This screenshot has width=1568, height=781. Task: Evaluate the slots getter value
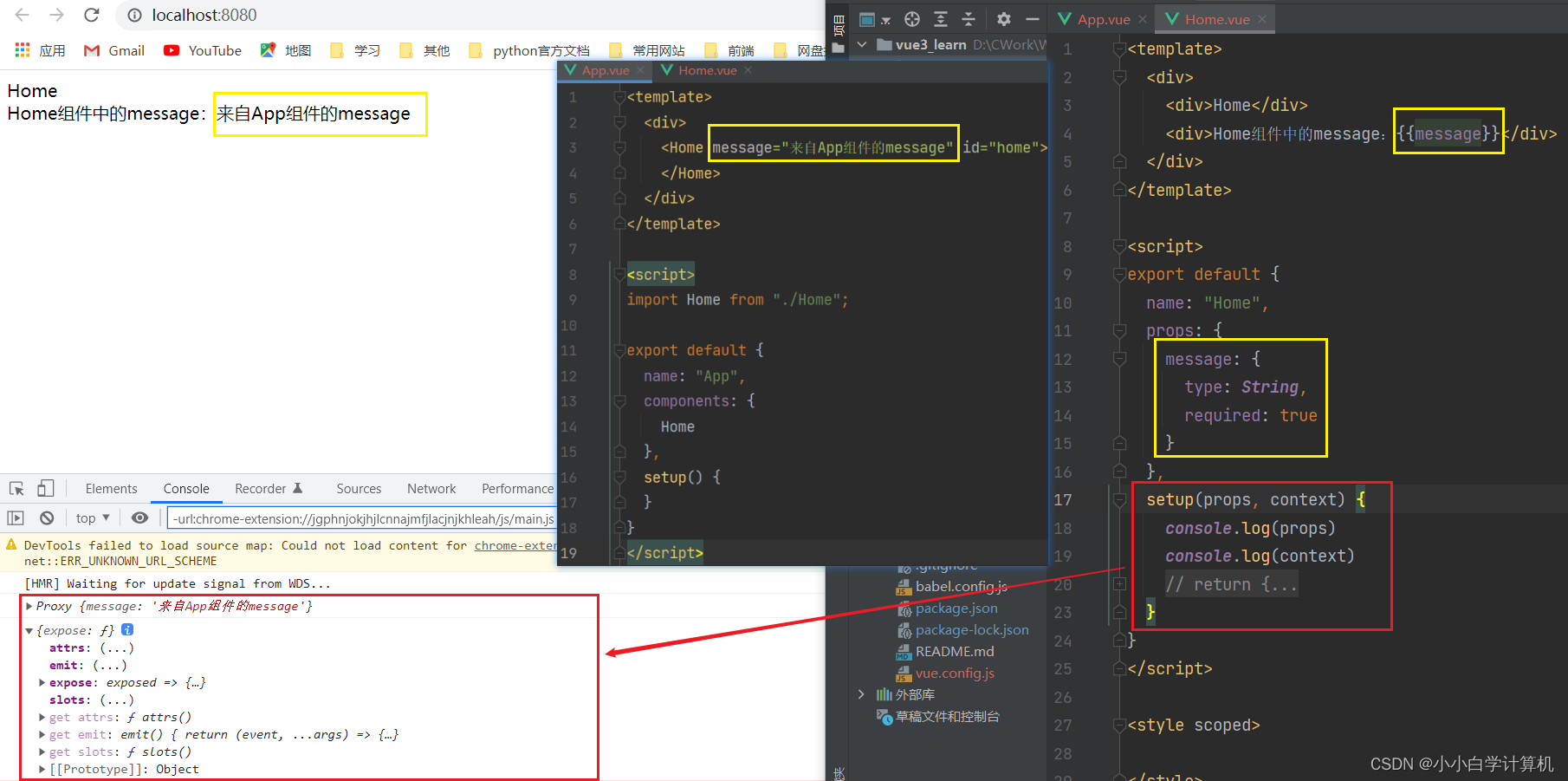tap(117, 700)
